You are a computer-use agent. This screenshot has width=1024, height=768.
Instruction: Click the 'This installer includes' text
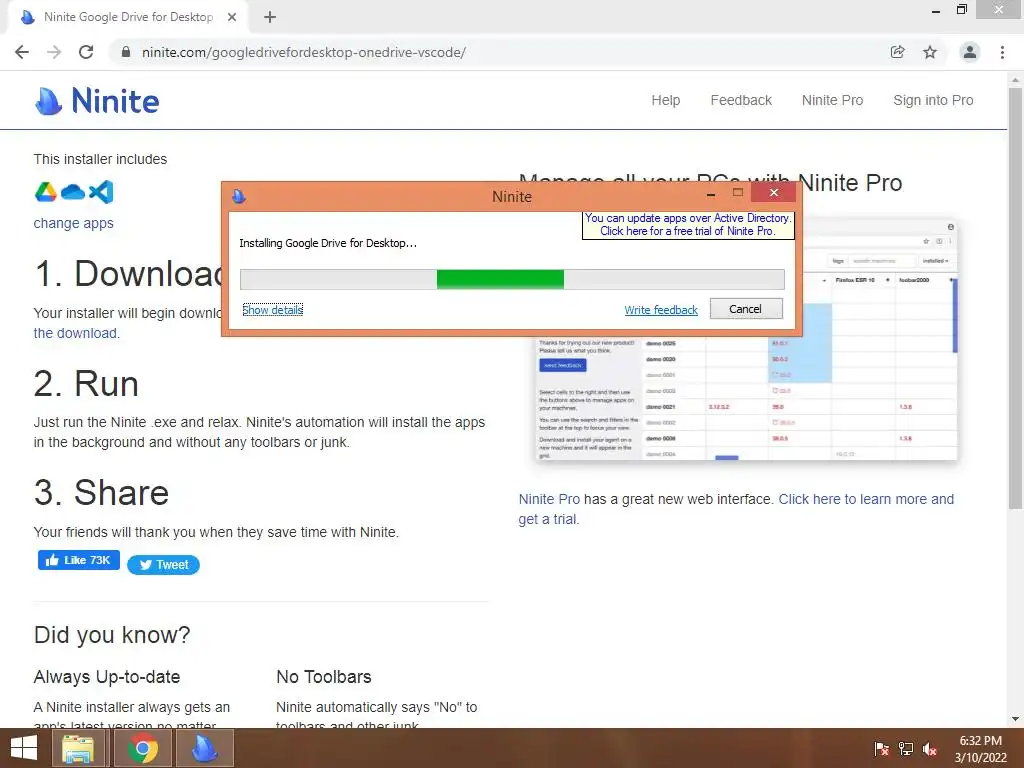click(x=101, y=159)
